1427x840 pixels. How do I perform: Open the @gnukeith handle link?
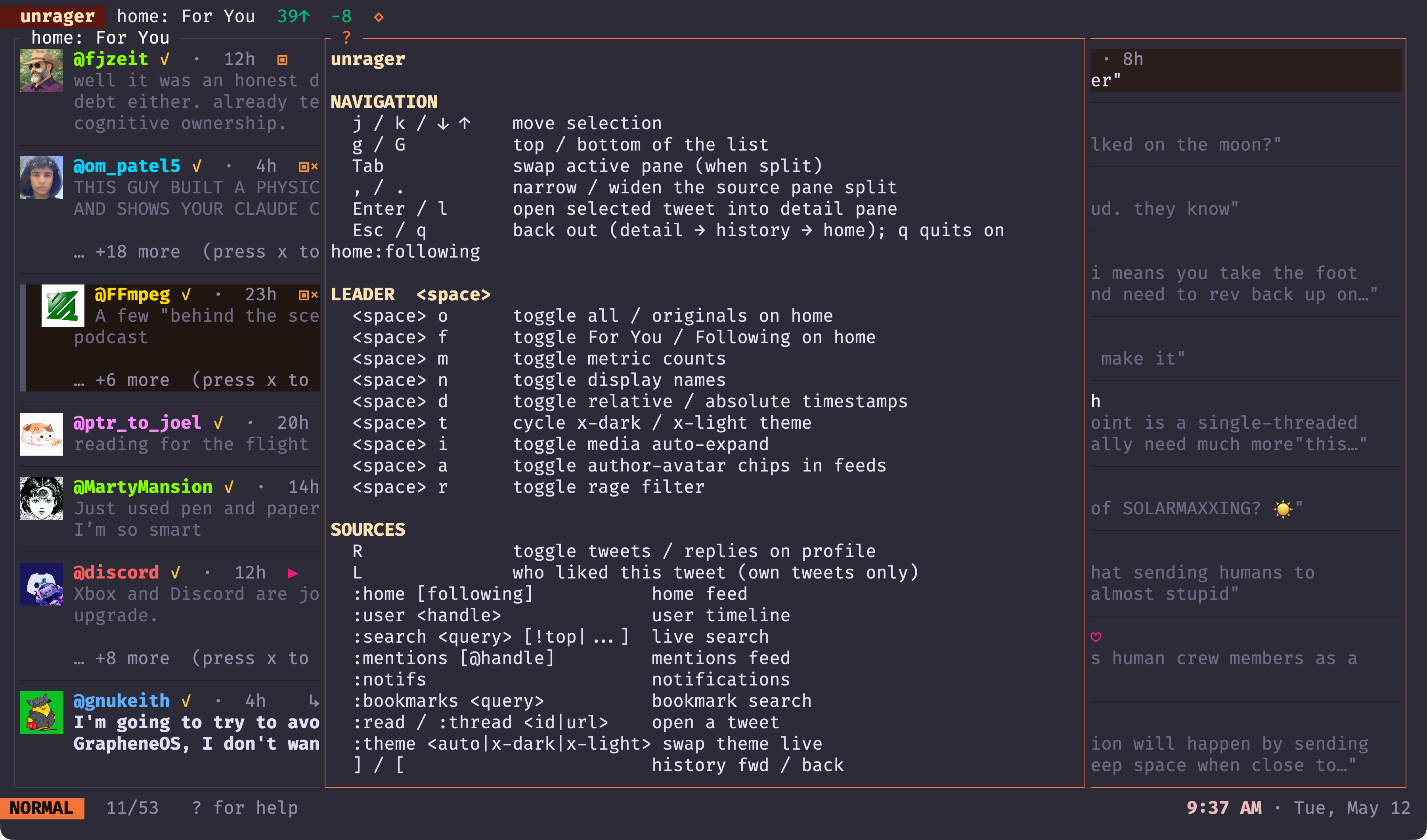(x=122, y=701)
